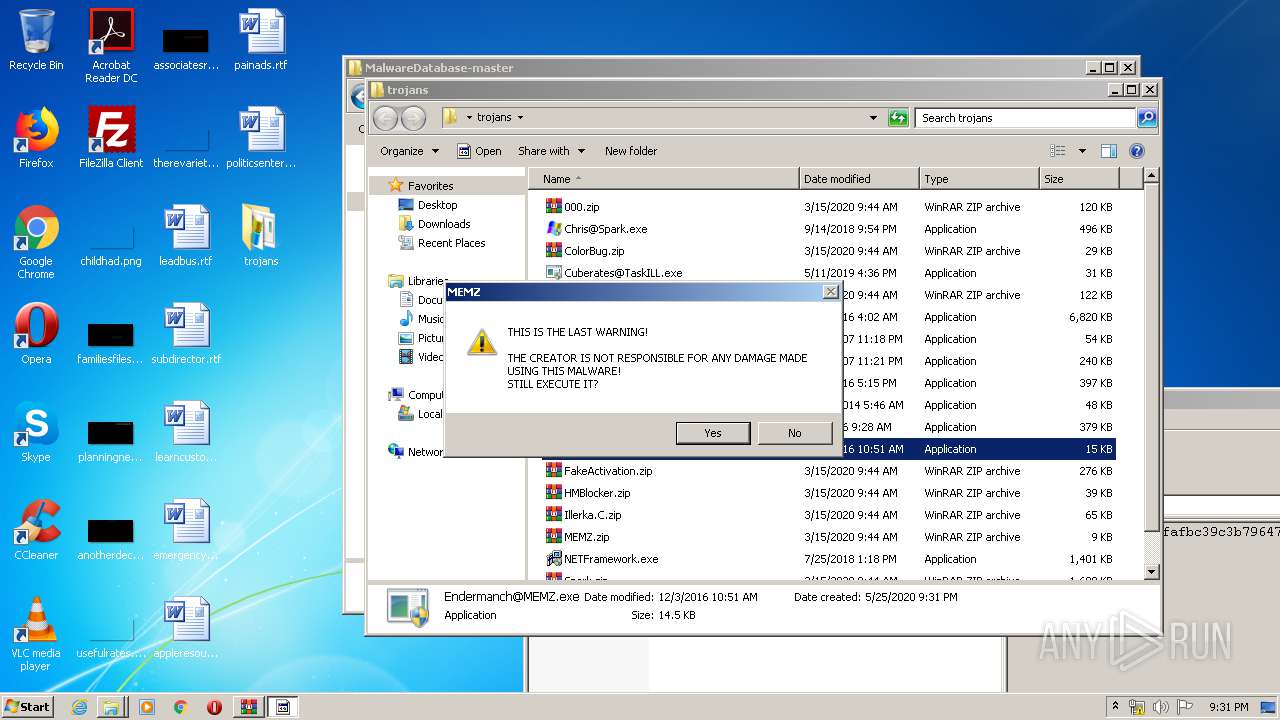The width and height of the screenshot is (1280, 720).
Task: Click file list scrollbar down arrow
Action: click(x=1151, y=571)
